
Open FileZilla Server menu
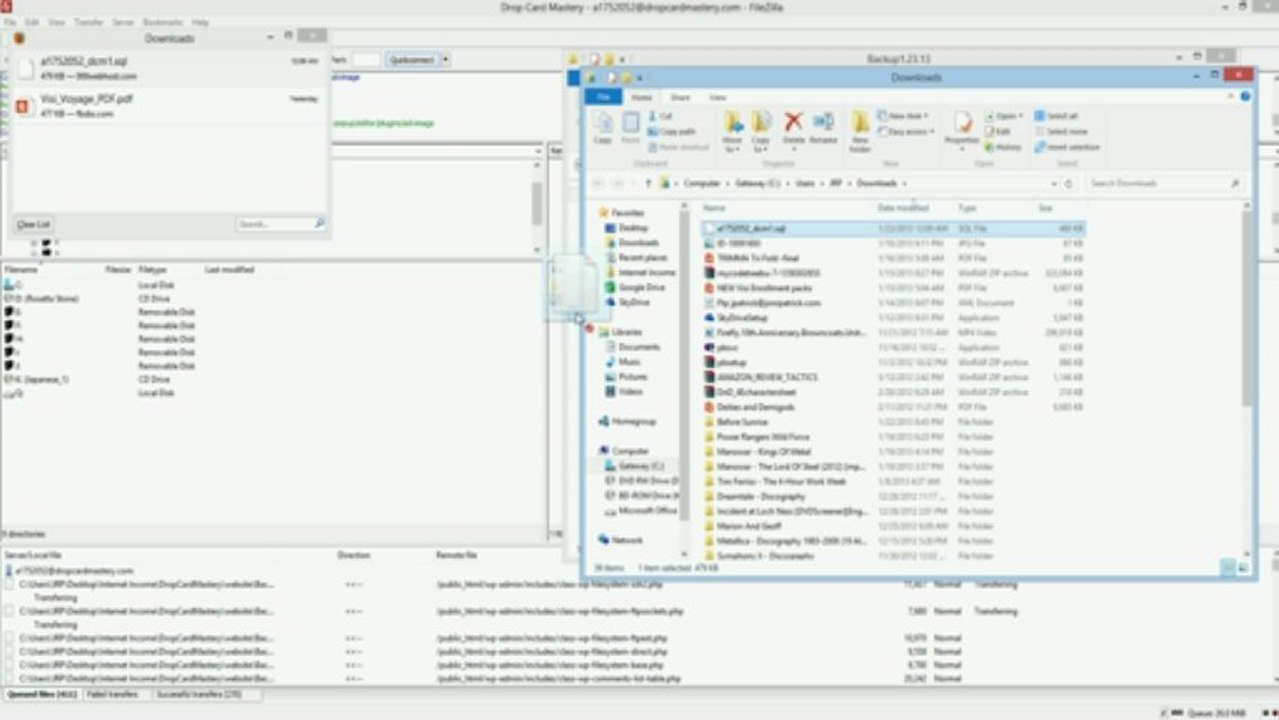[123, 21]
